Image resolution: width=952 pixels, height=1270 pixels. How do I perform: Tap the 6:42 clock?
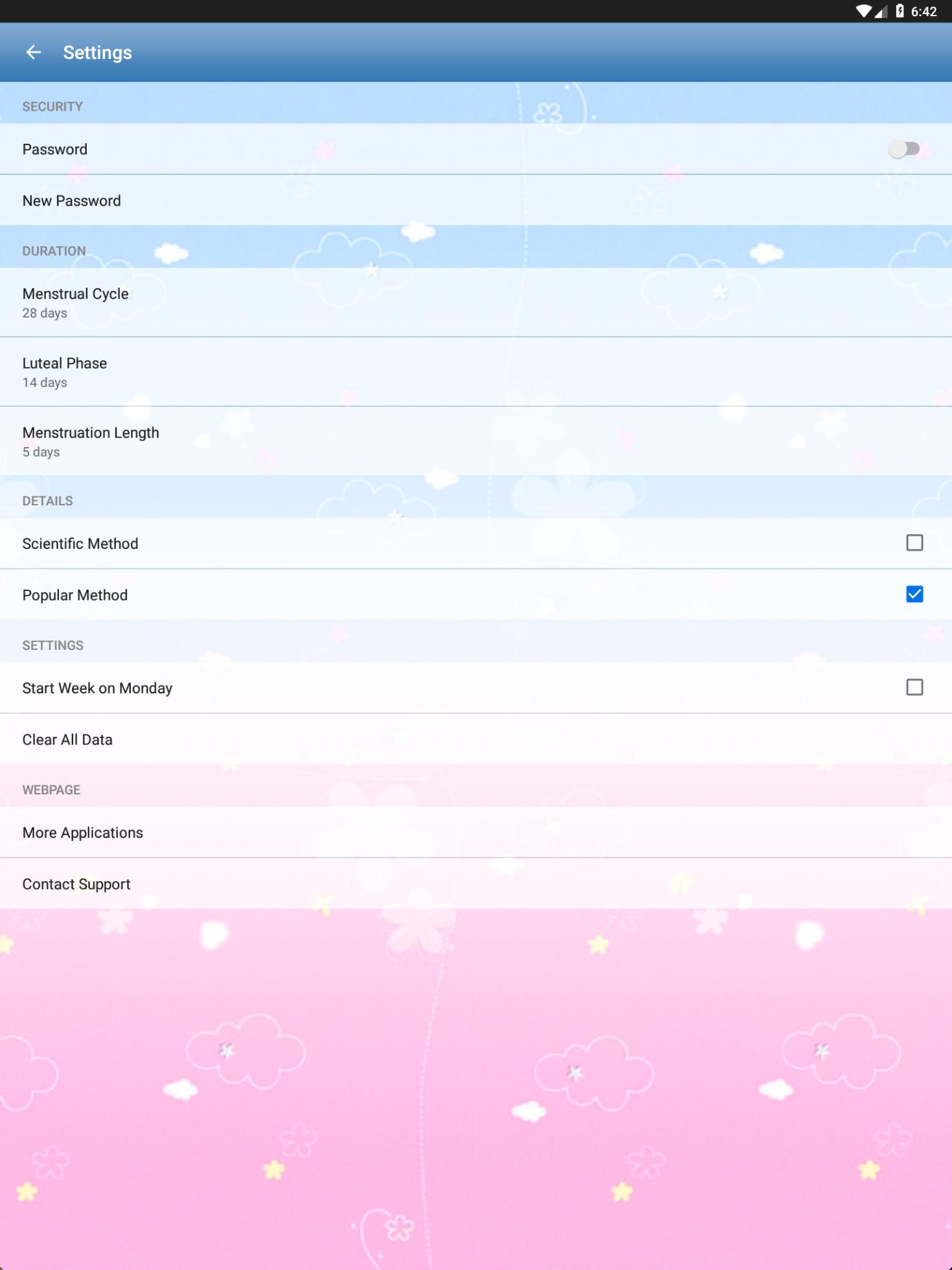(x=924, y=12)
